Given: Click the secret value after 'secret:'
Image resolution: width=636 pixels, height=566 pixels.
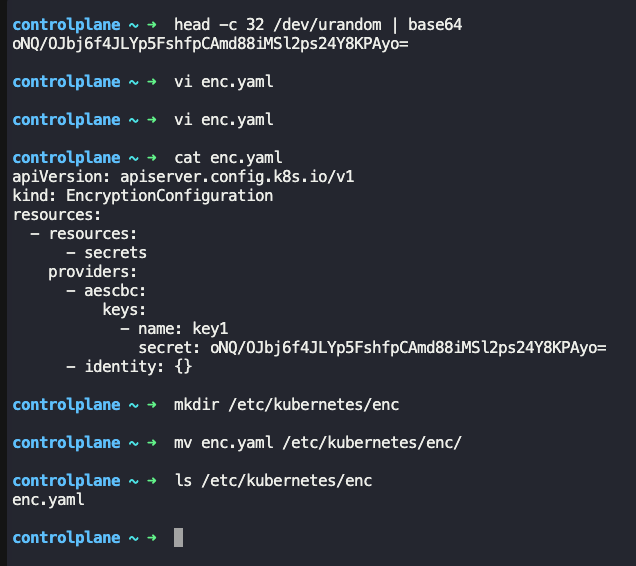Looking at the screenshot, I should click(408, 348).
